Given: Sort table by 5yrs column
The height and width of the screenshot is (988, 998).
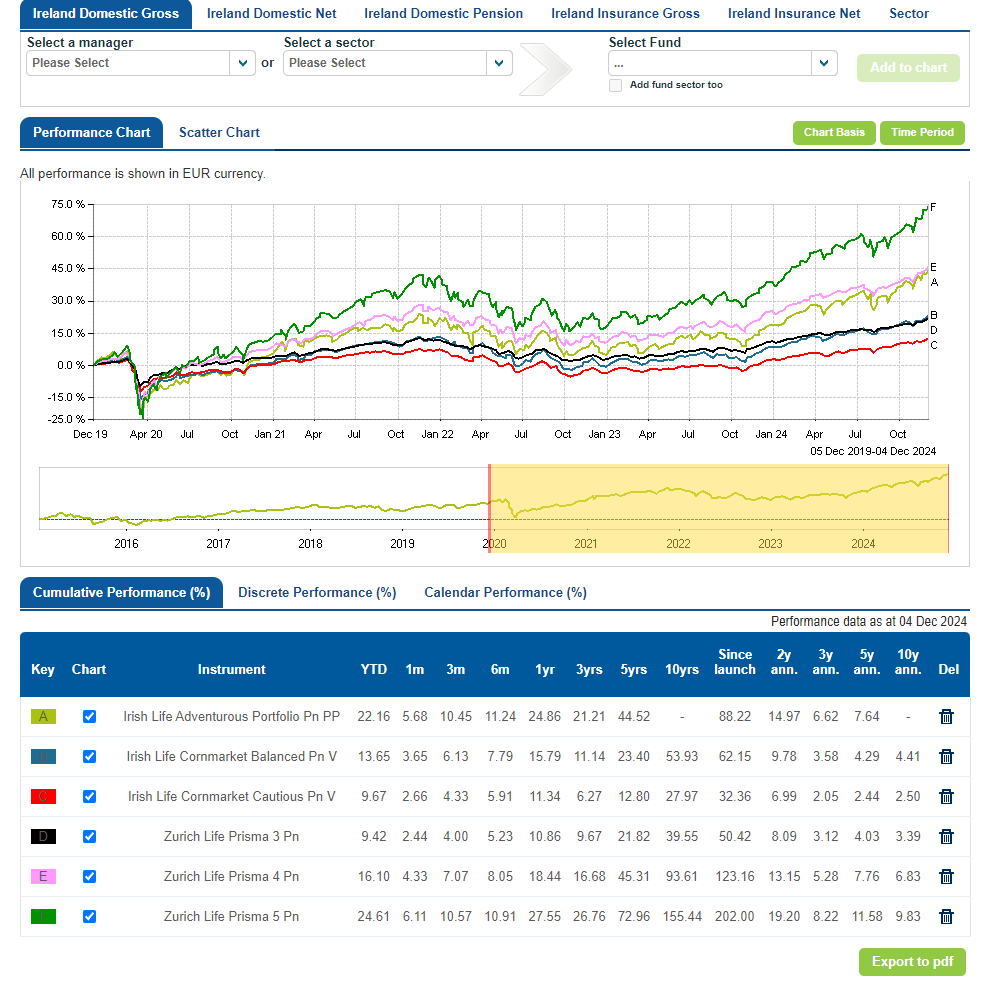Looking at the screenshot, I should pos(634,670).
